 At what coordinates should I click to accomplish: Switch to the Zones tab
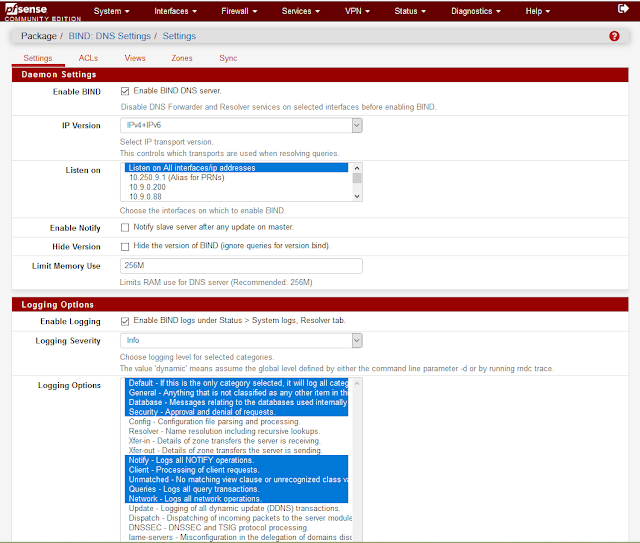coord(181,58)
